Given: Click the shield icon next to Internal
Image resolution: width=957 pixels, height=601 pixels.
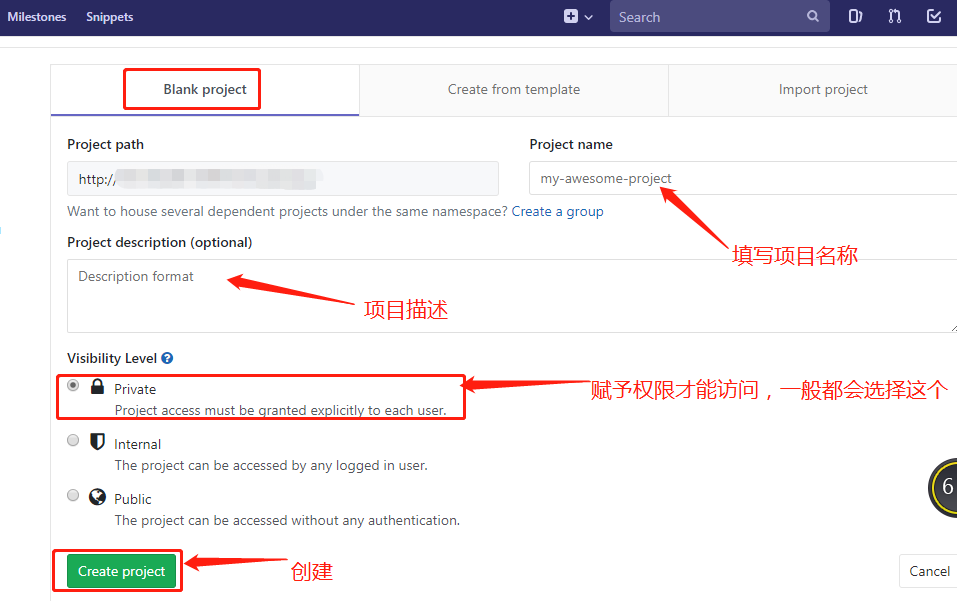Looking at the screenshot, I should (96, 440).
